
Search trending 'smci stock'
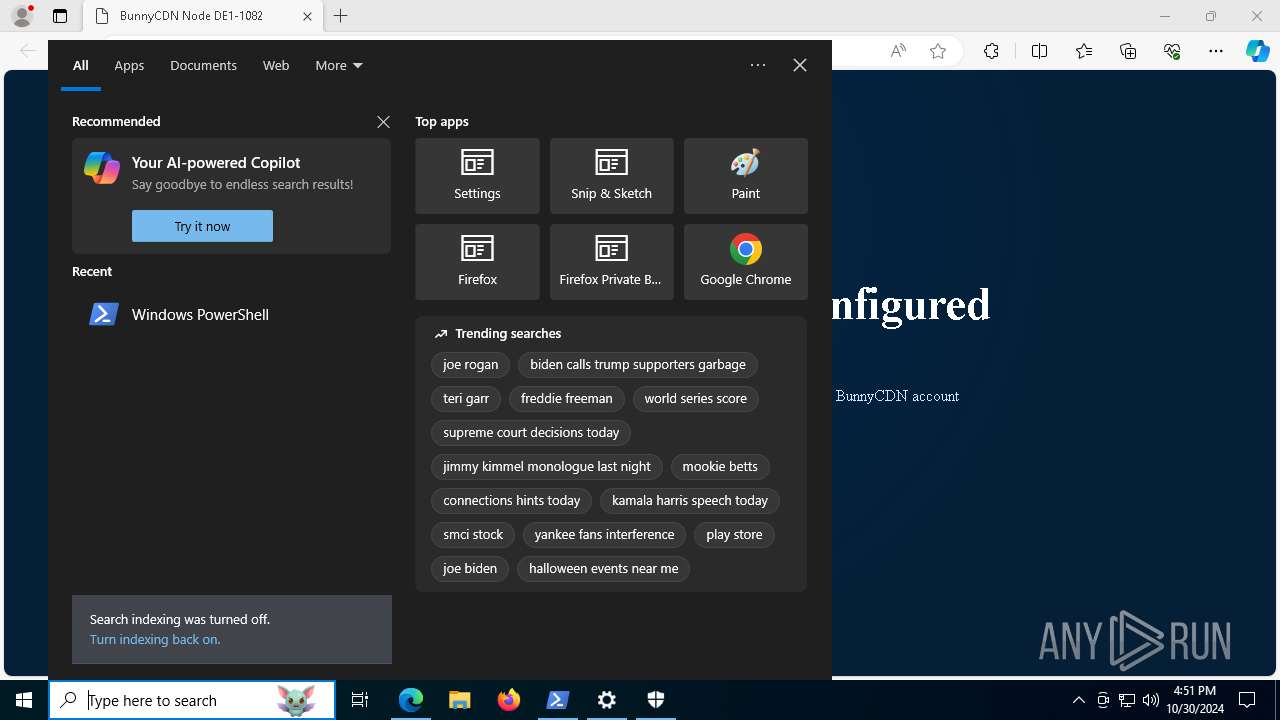tap(473, 535)
